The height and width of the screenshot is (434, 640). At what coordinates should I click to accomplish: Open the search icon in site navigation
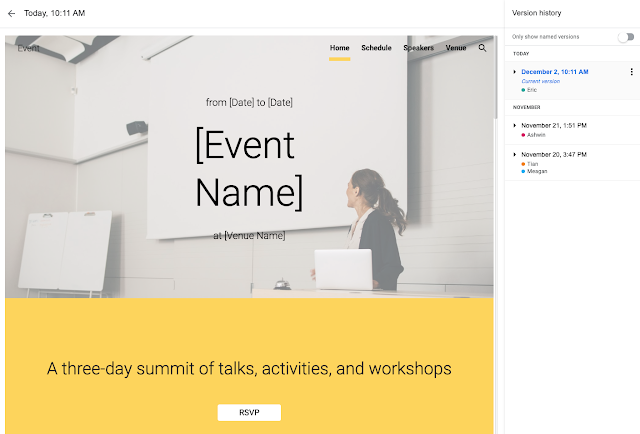coord(483,48)
